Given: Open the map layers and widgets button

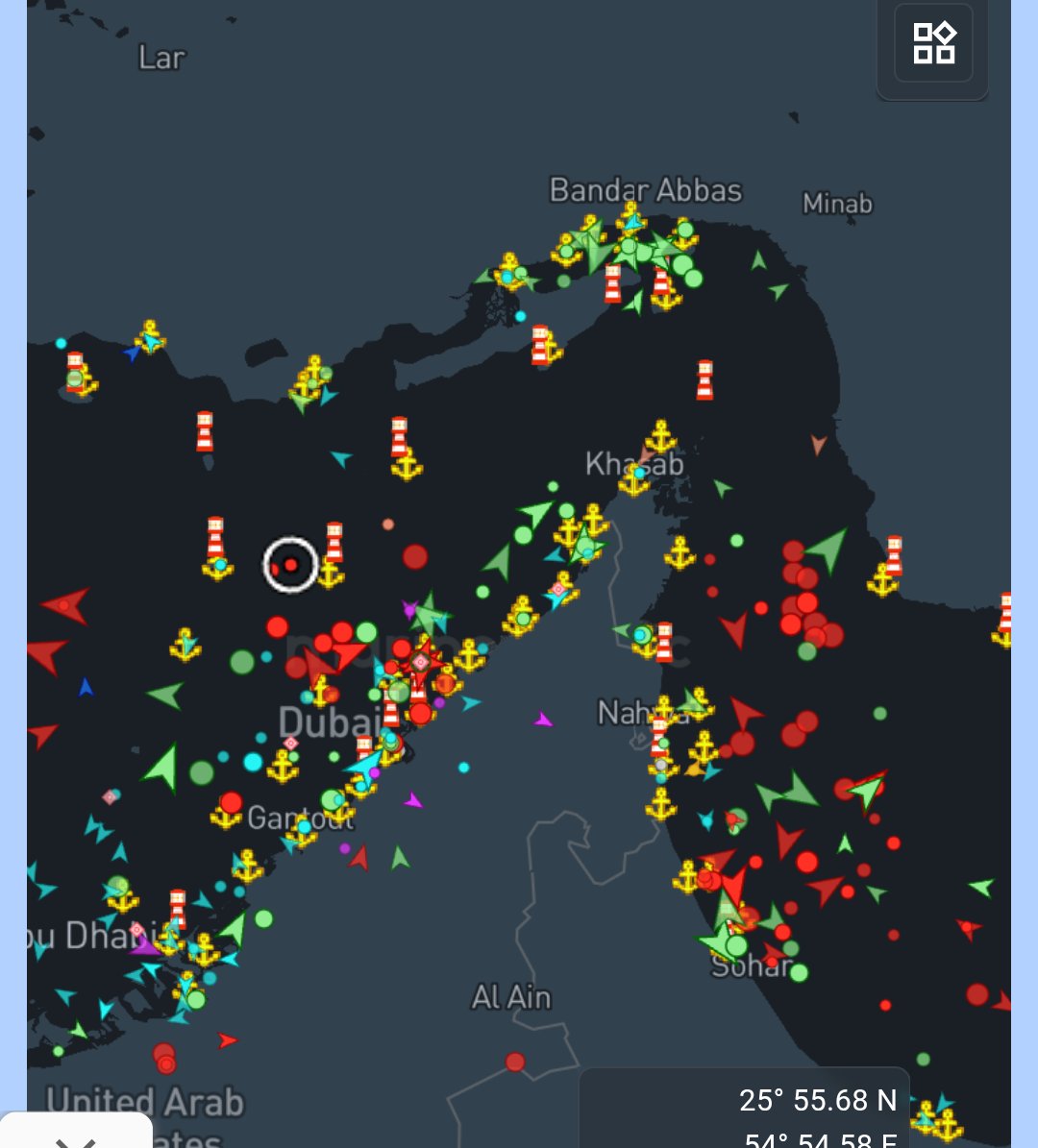Looking at the screenshot, I should point(933,43).
